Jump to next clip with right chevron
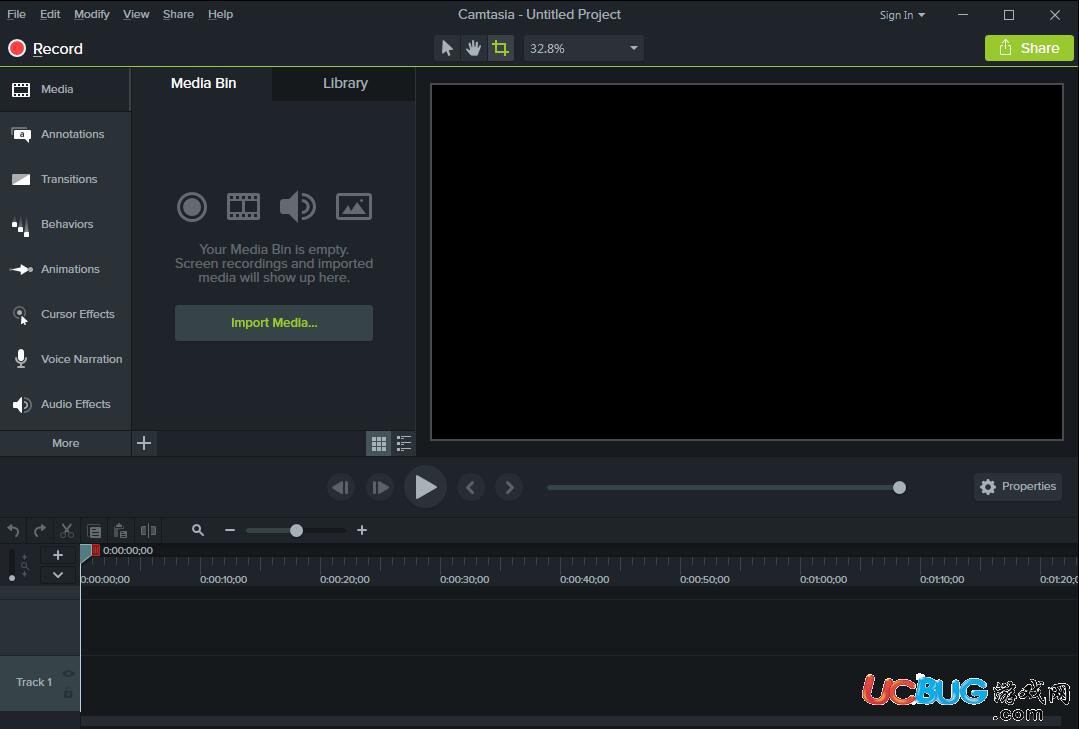 pyautogui.click(x=509, y=487)
